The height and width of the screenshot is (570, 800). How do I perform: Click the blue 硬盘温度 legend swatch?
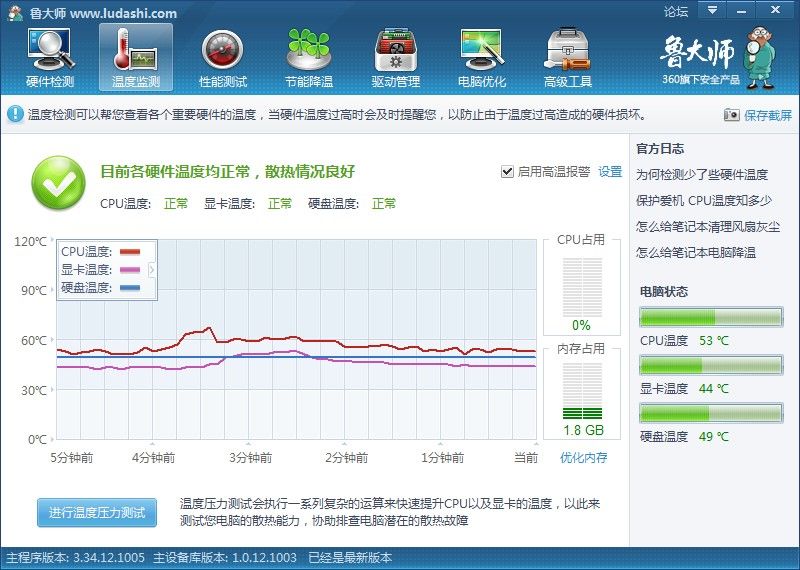point(130,288)
